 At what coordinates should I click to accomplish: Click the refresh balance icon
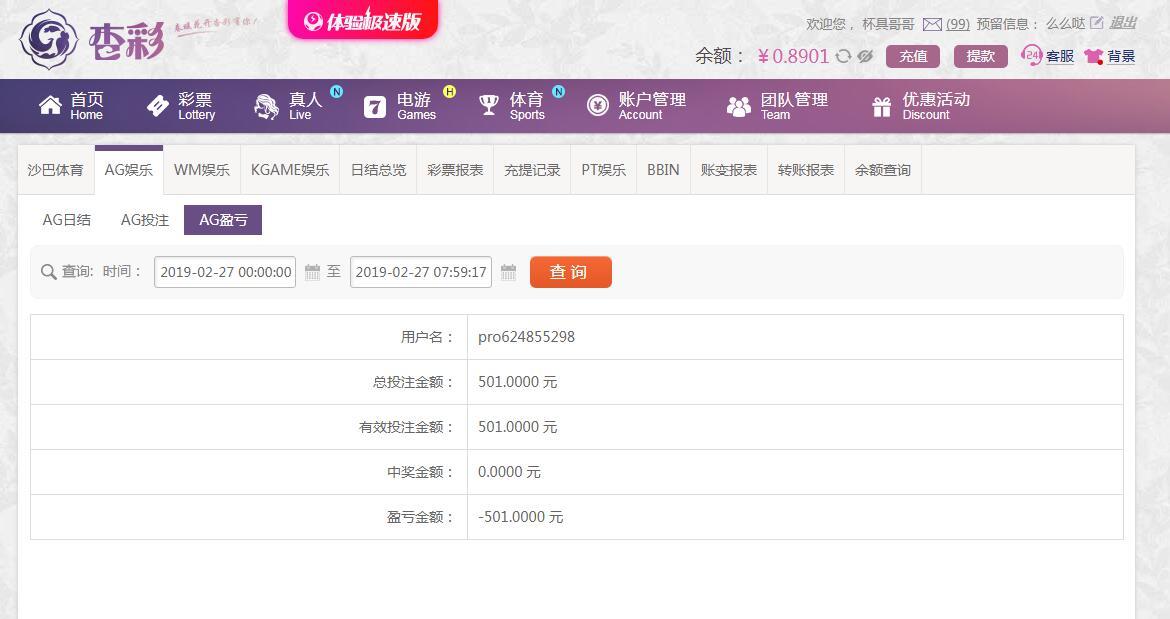pos(843,56)
